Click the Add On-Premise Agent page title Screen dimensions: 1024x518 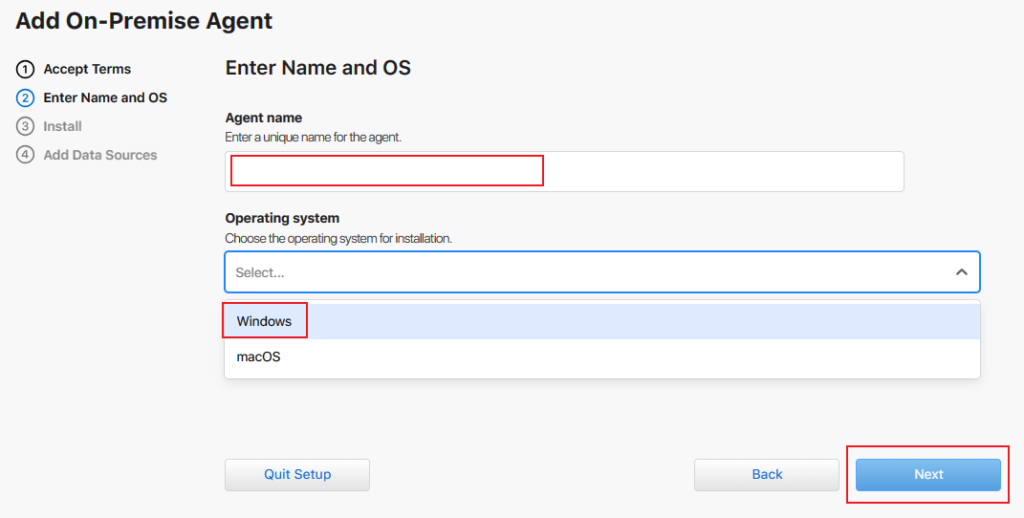(x=144, y=20)
